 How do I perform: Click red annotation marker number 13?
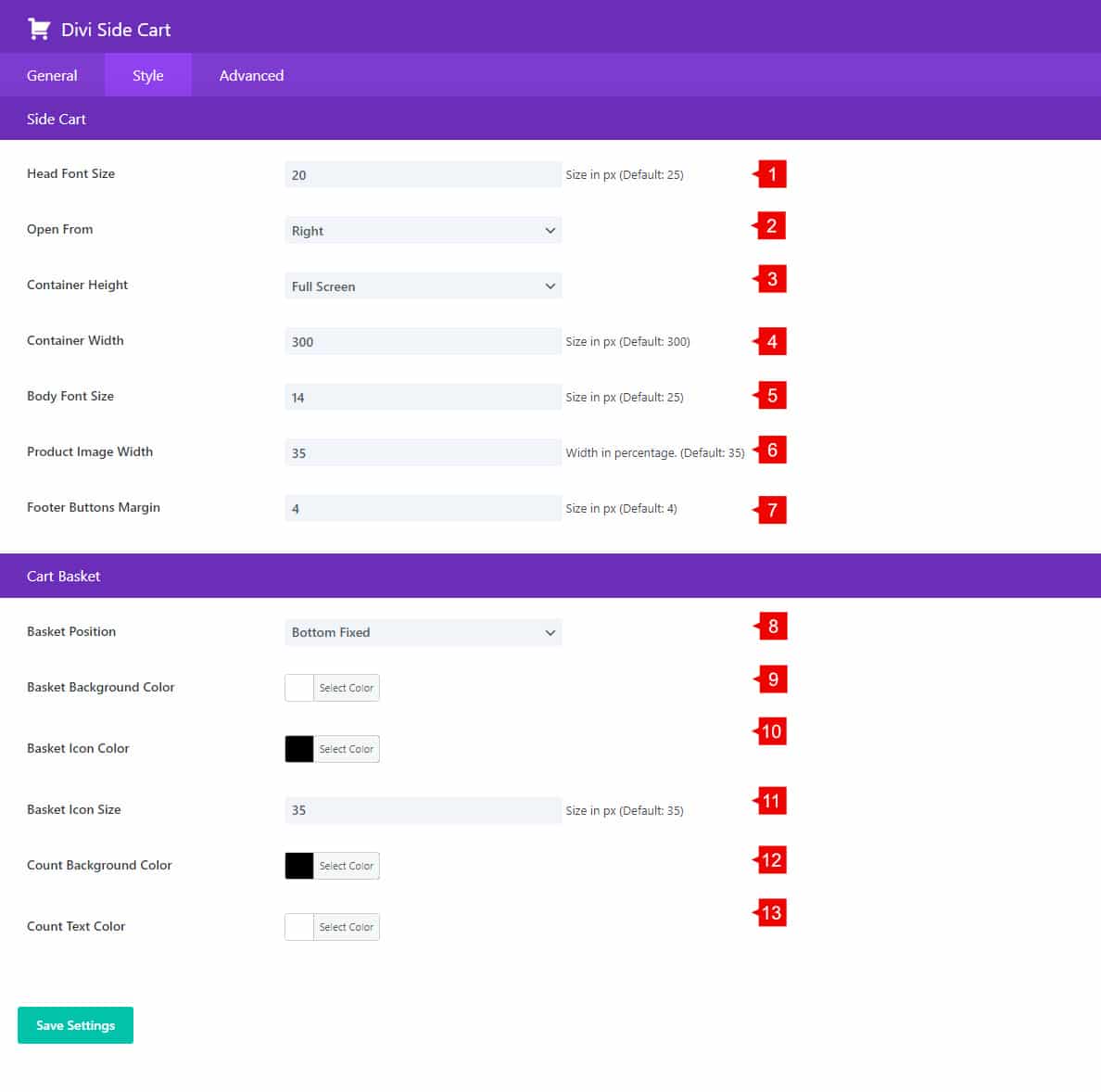tap(771, 913)
